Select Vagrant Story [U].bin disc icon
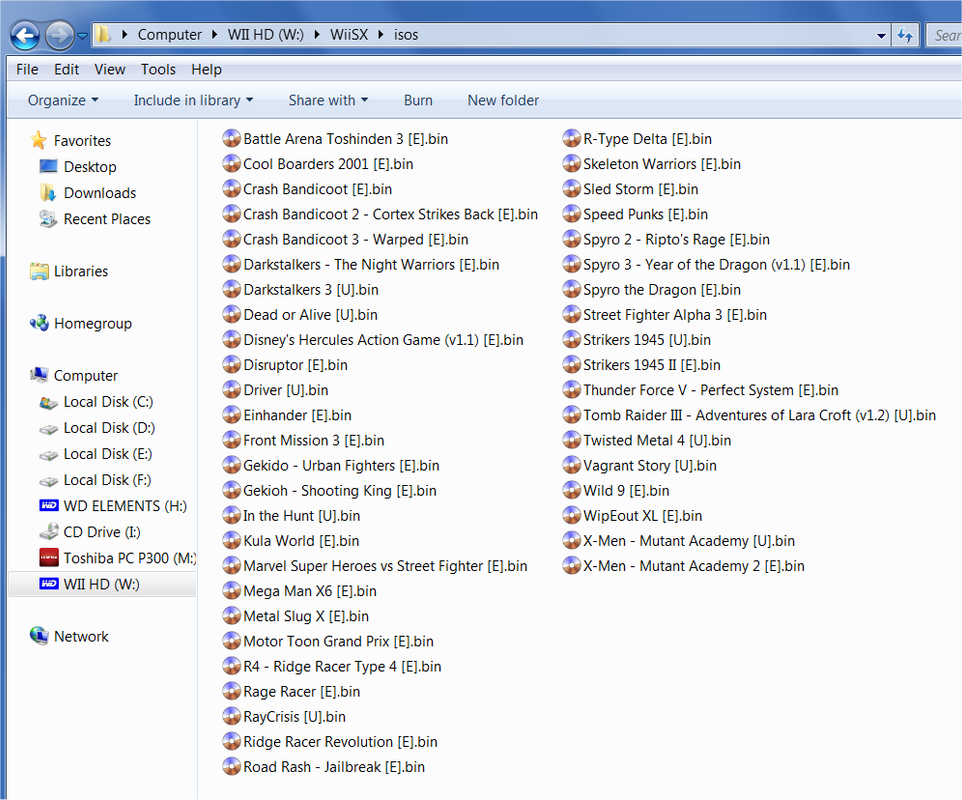This screenshot has height=800, width=962. [571, 466]
